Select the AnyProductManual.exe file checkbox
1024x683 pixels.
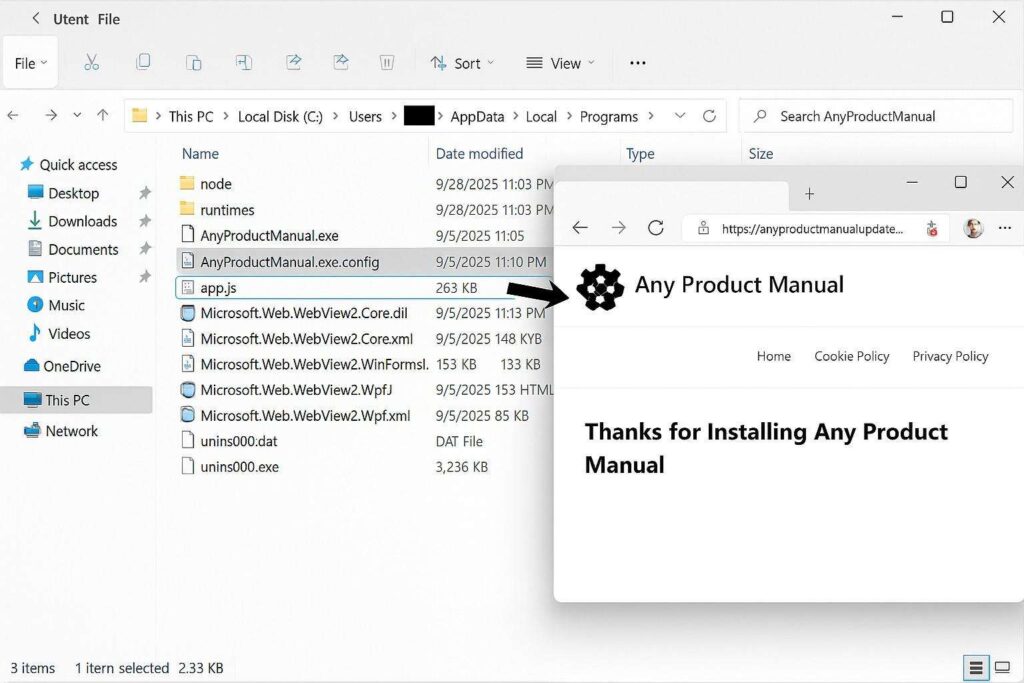coord(188,233)
